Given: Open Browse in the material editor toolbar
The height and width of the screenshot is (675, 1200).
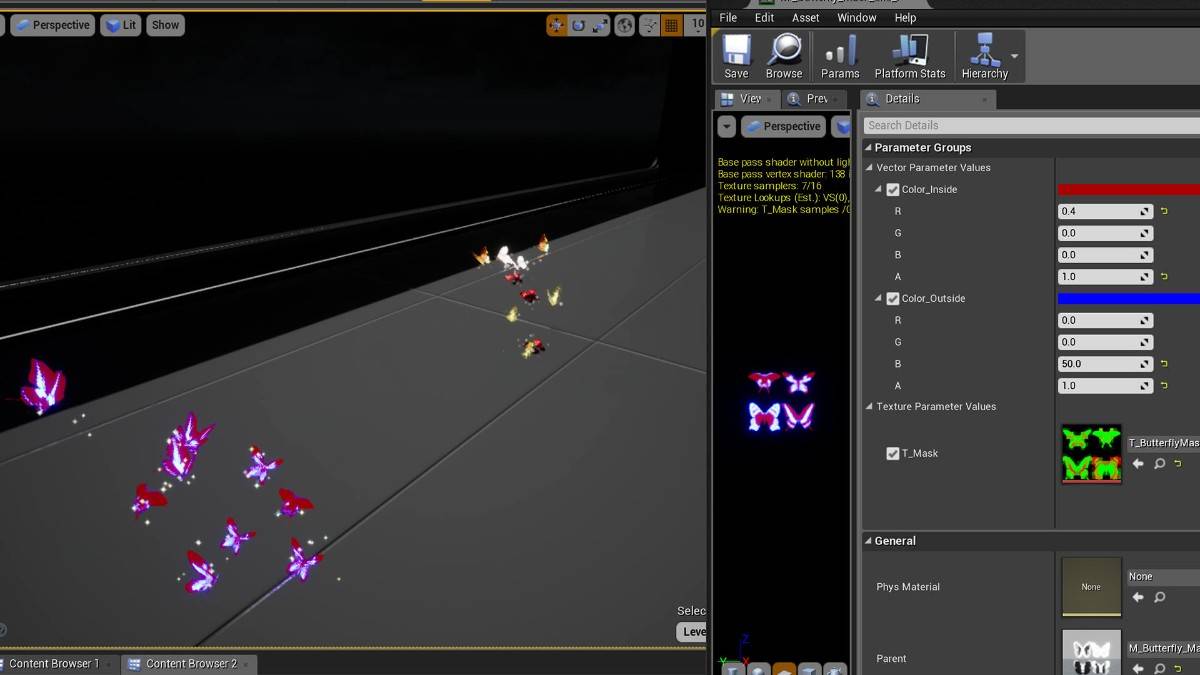Looking at the screenshot, I should click(x=784, y=56).
